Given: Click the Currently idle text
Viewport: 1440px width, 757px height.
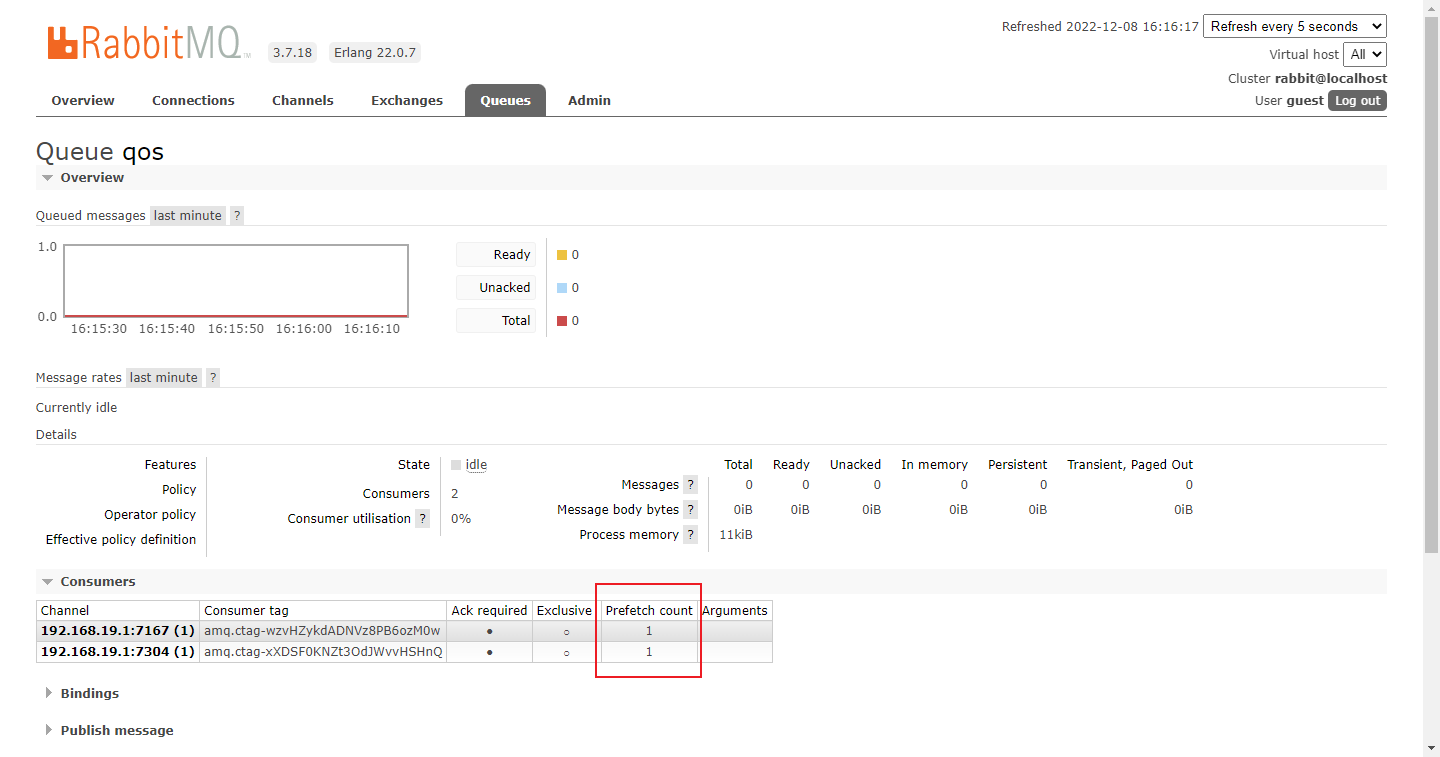Looking at the screenshot, I should (x=76, y=407).
